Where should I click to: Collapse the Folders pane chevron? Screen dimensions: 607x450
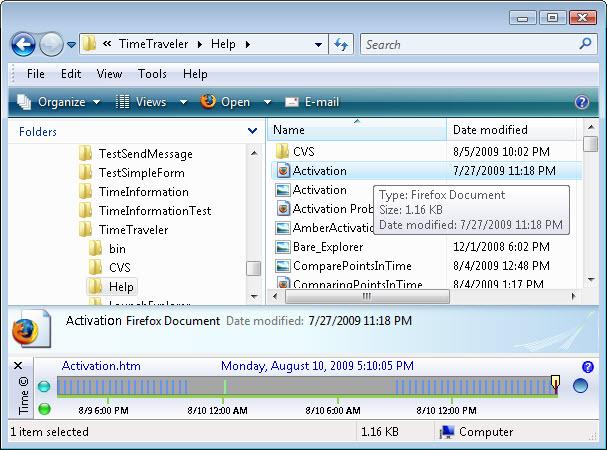252,131
